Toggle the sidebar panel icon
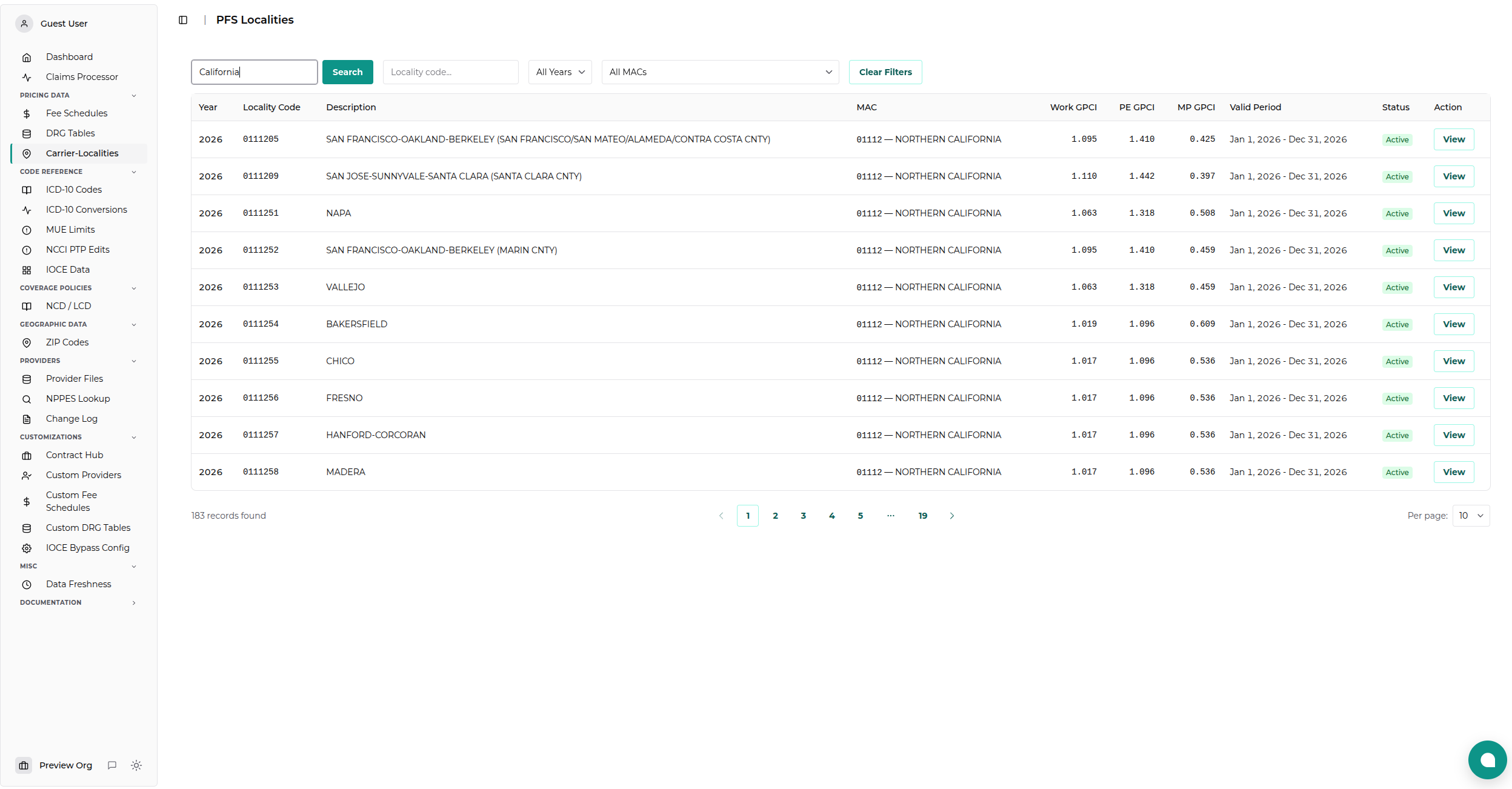This screenshot has width=1512, height=789. [x=183, y=20]
